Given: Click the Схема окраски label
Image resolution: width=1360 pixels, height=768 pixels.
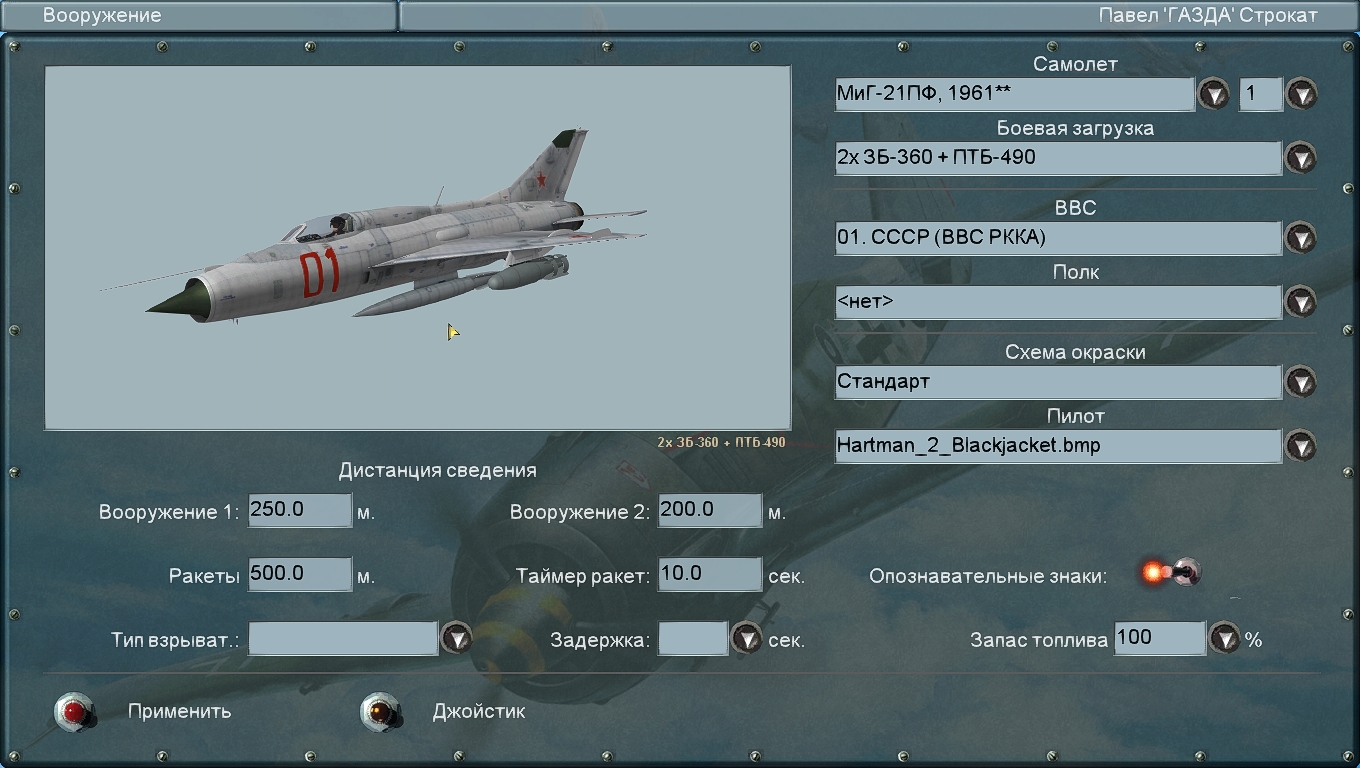Looking at the screenshot, I should [x=1075, y=352].
